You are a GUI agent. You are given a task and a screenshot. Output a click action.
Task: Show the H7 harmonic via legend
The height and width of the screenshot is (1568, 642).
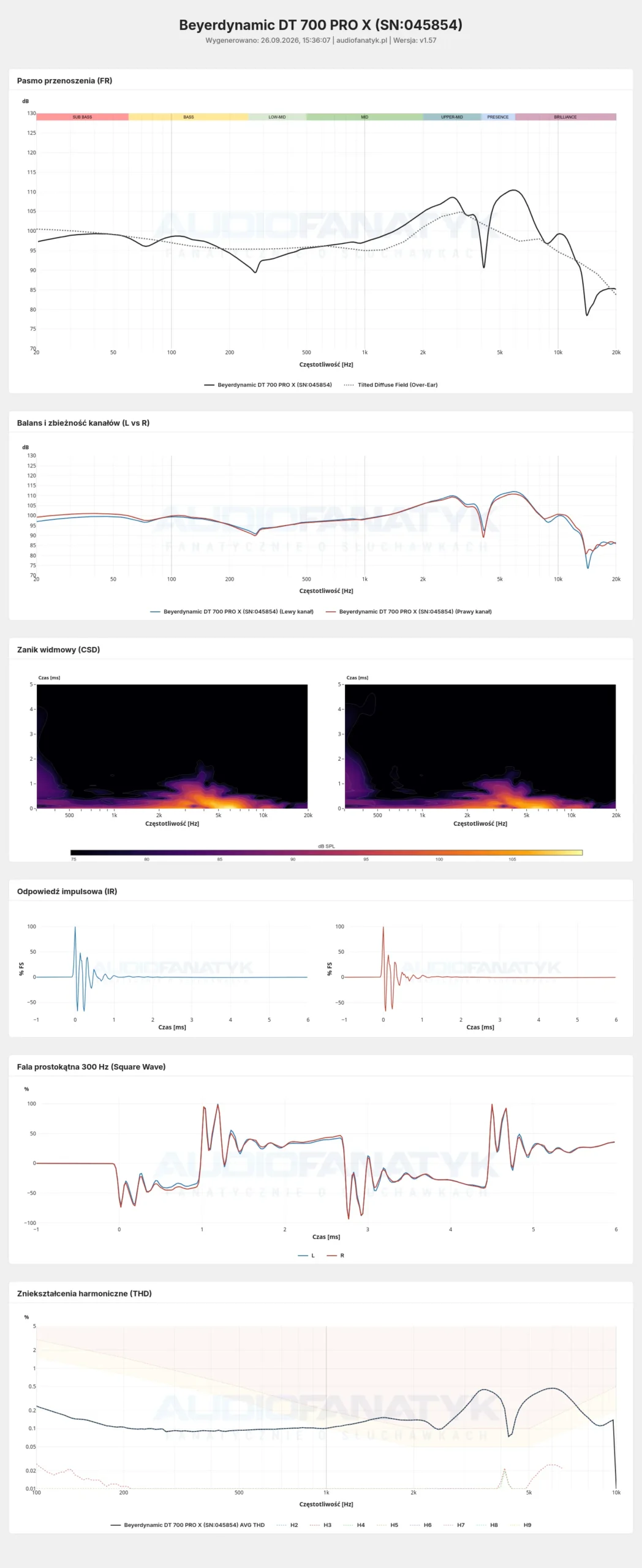pos(454,1525)
